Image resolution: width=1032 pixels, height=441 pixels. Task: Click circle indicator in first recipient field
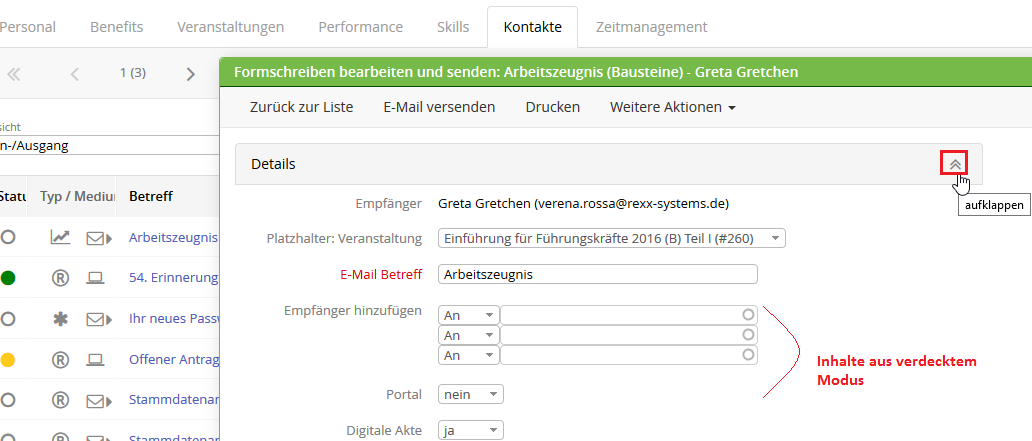(748, 315)
